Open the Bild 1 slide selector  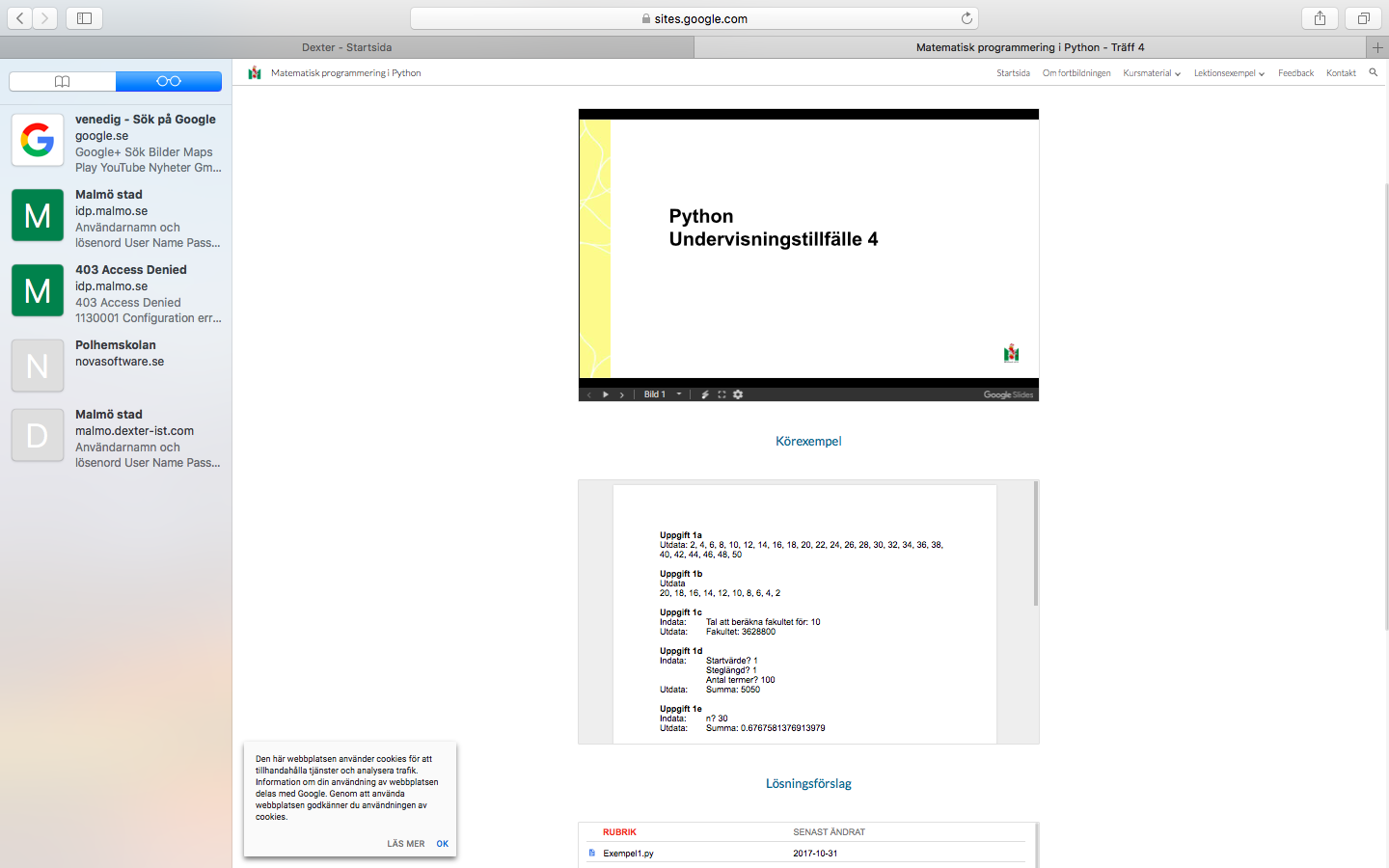663,394
